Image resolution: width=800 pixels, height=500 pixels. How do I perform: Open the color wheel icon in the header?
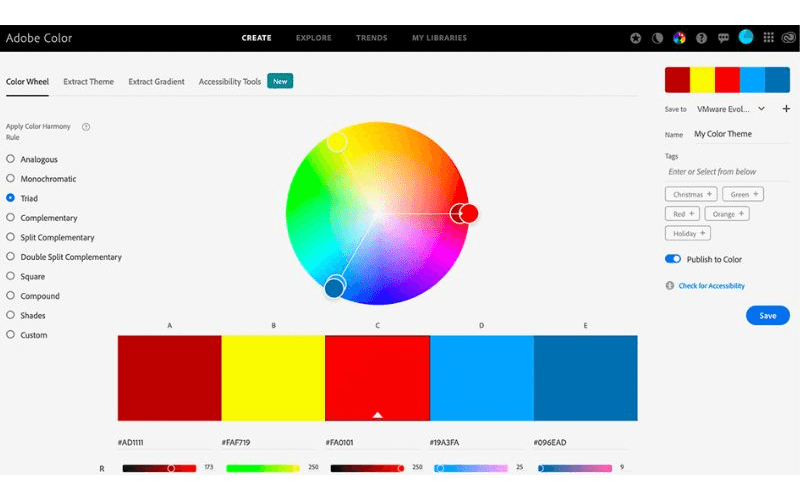[x=679, y=38]
